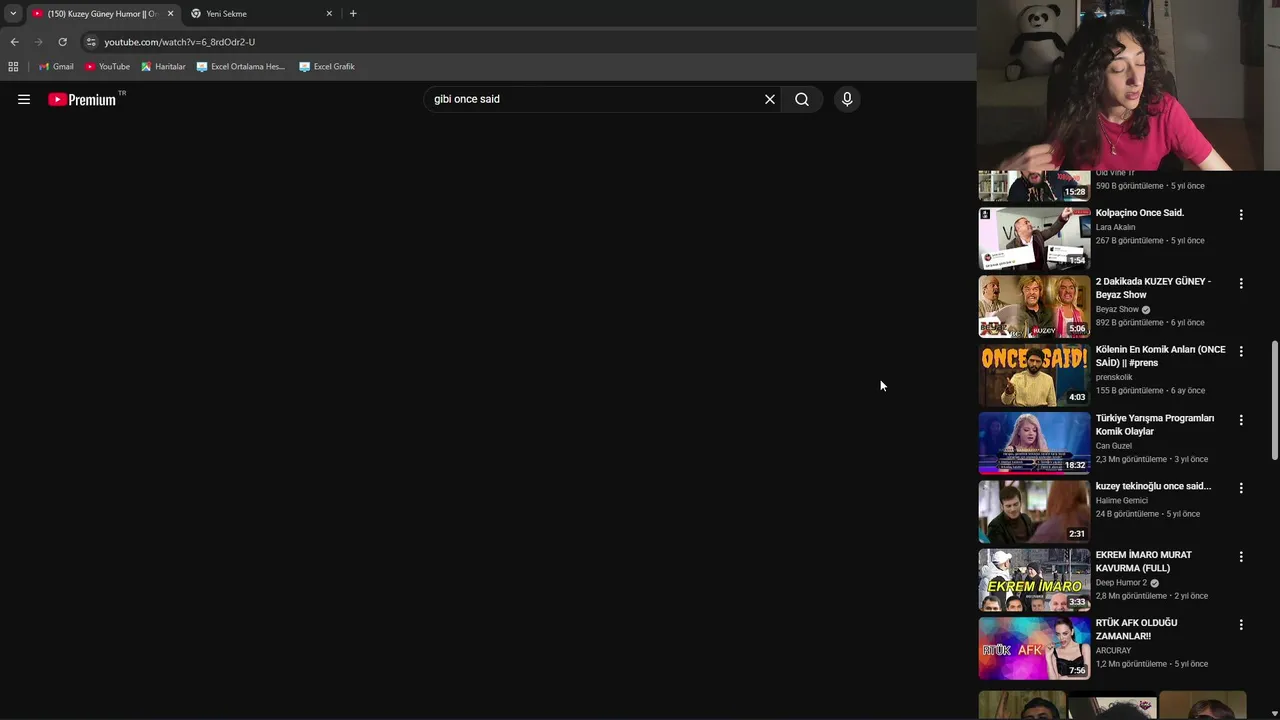Open channel Halime Gemici
Image resolution: width=1280 pixels, height=720 pixels.
(1121, 500)
